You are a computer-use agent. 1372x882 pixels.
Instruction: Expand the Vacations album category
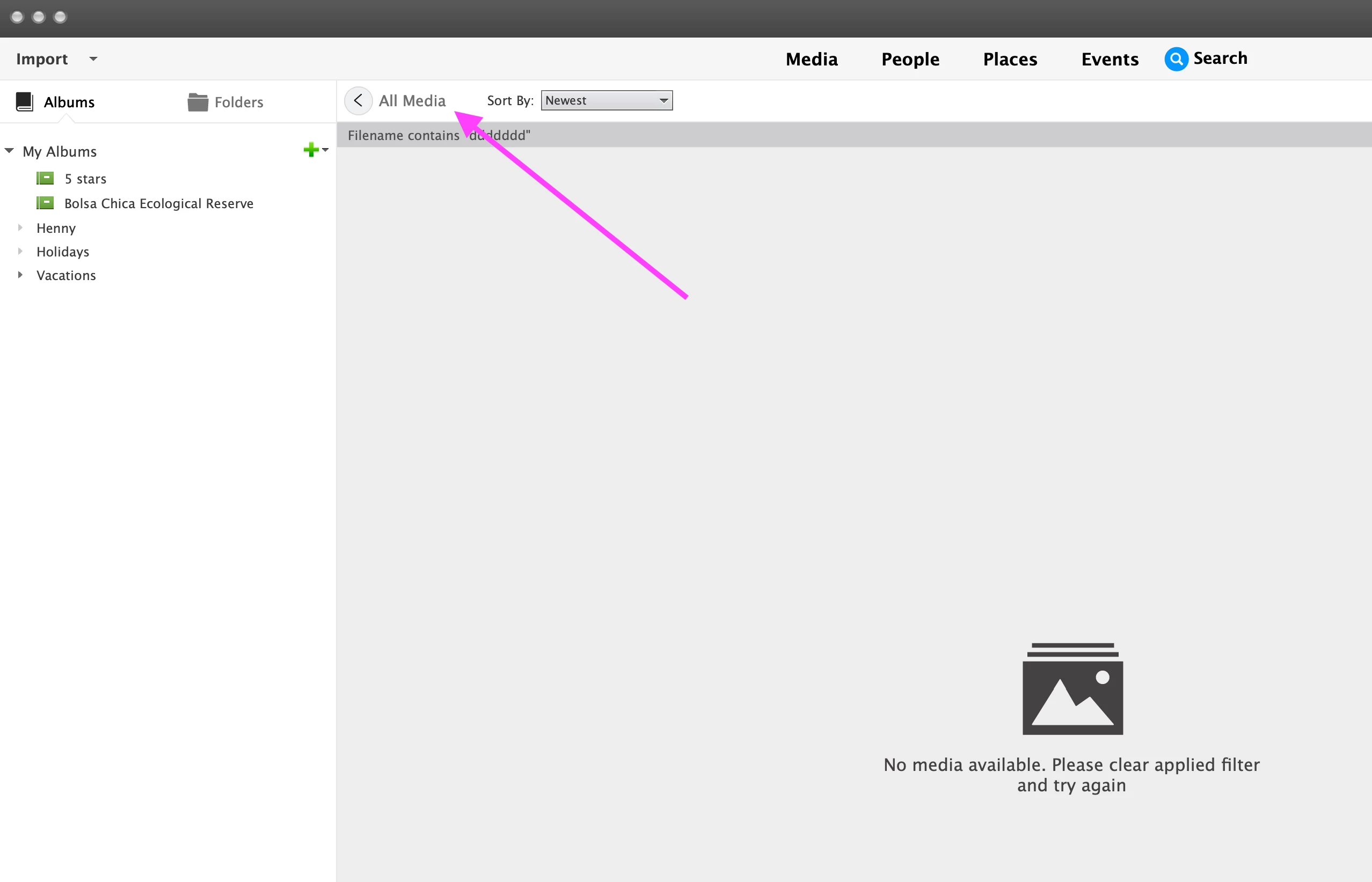pos(20,275)
